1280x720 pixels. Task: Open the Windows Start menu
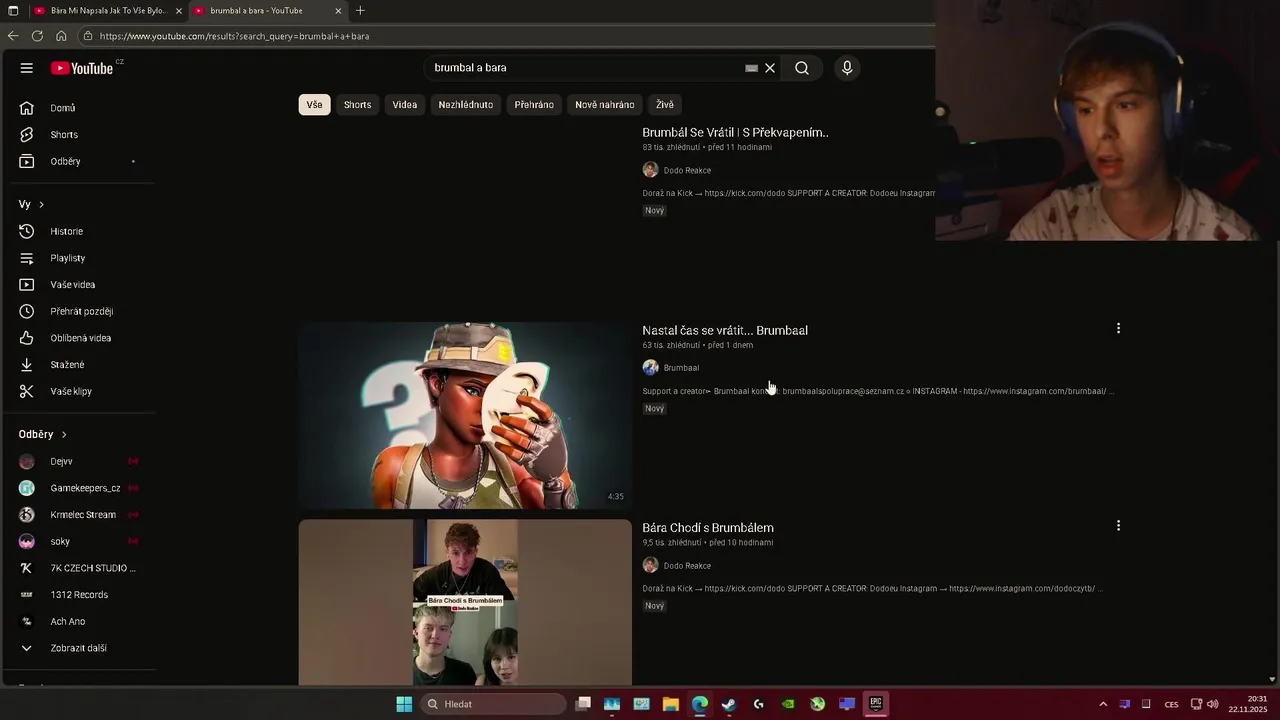[404, 704]
